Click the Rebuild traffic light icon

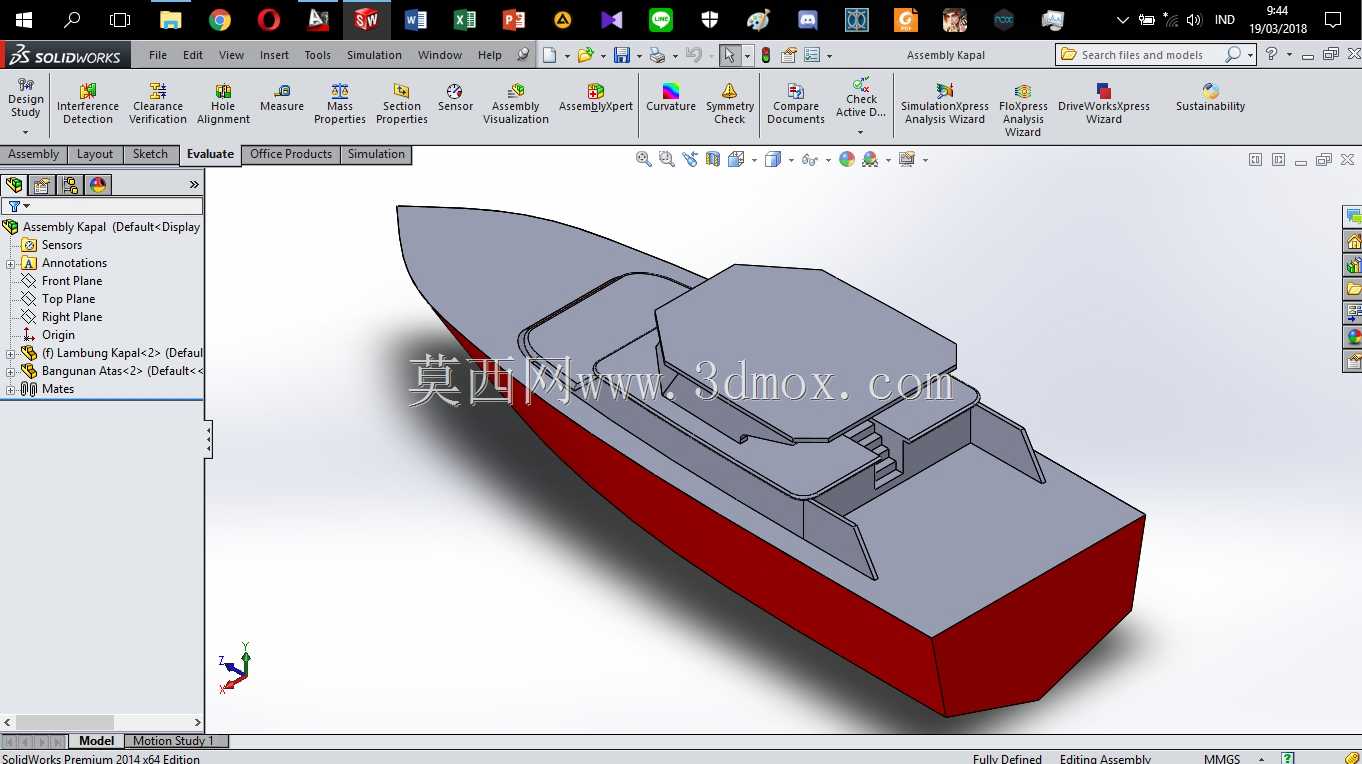click(766, 55)
